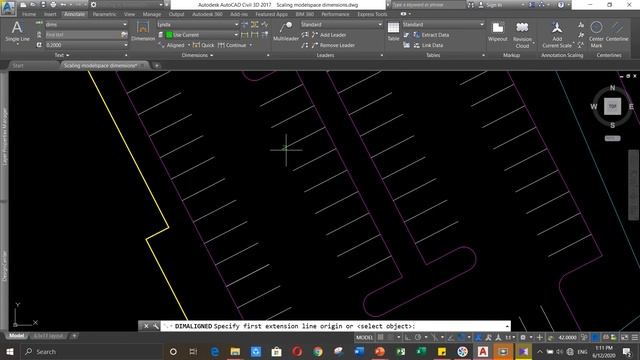The height and width of the screenshot is (360, 640).
Task: Open AutoCAD from the Windows taskbar
Action: [x=482, y=351]
